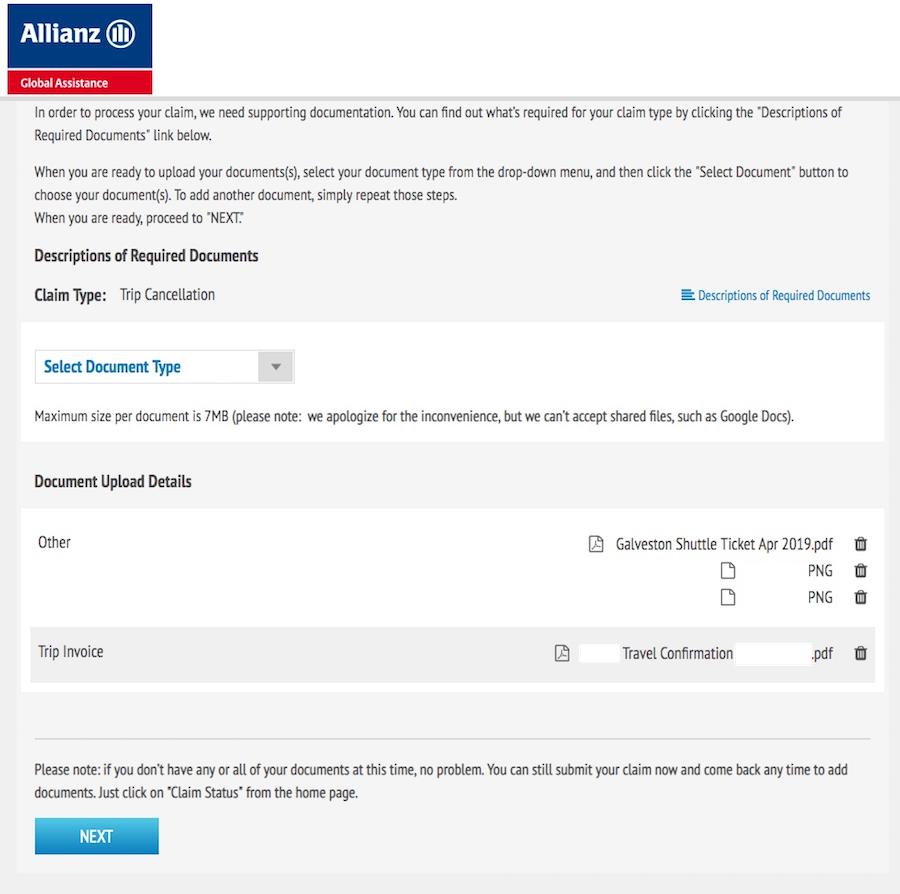Expand the gray dropdown arrow for document type
Image resolution: width=900 pixels, height=894 pixels.
276,367
